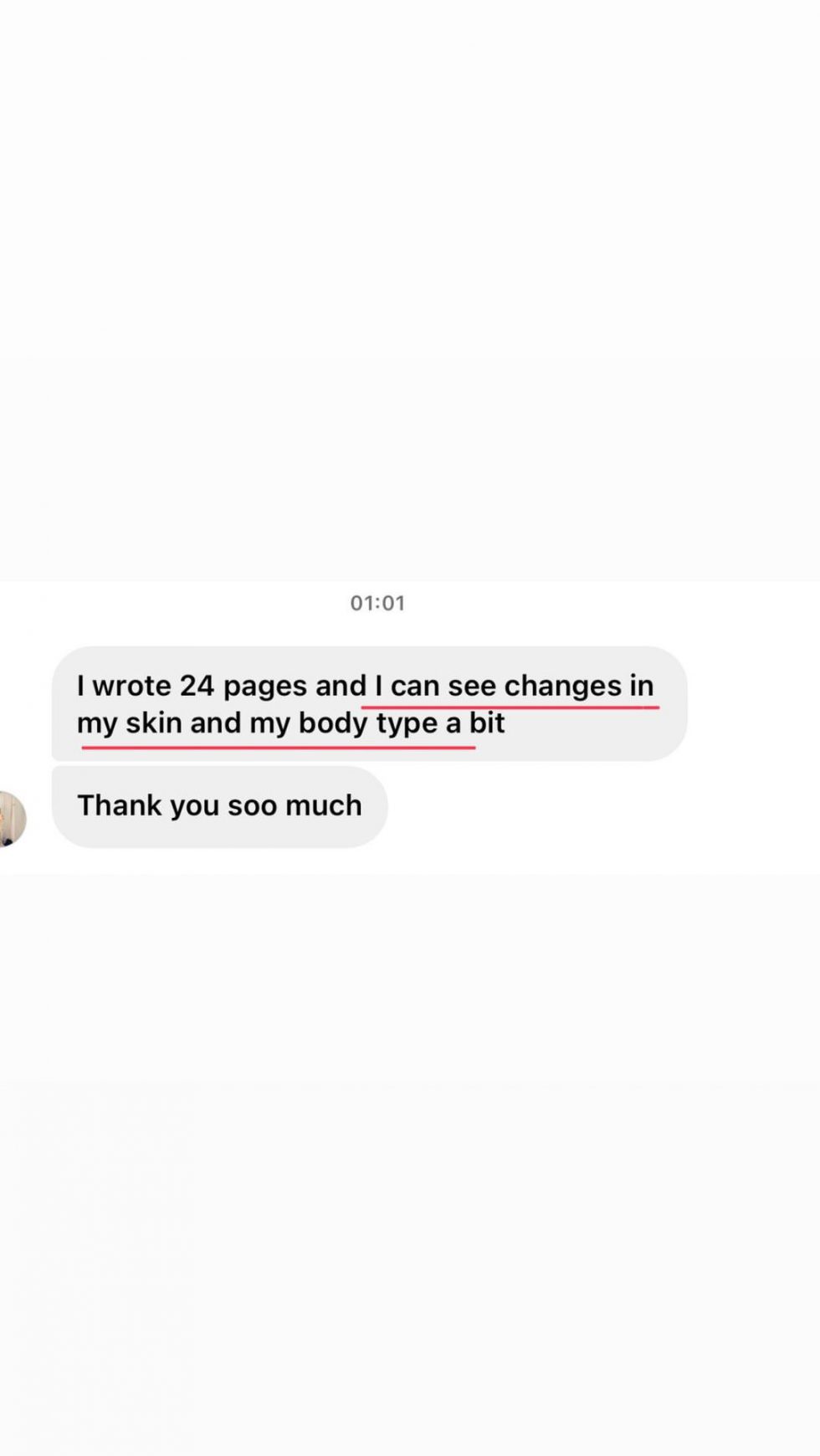
Task: Click the word "see" in first message
Action: pos(472,687)
